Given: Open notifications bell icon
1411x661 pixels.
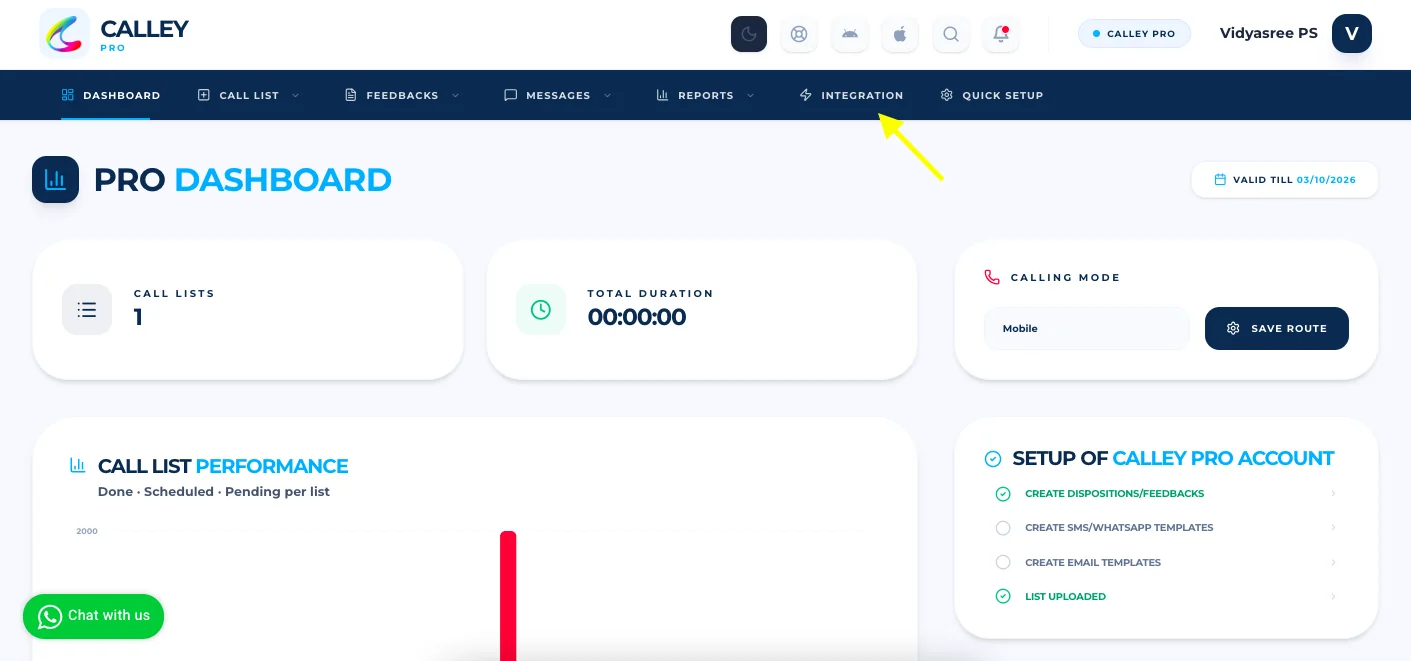Looking at the screenshot, I should (x=1001, y=34).
